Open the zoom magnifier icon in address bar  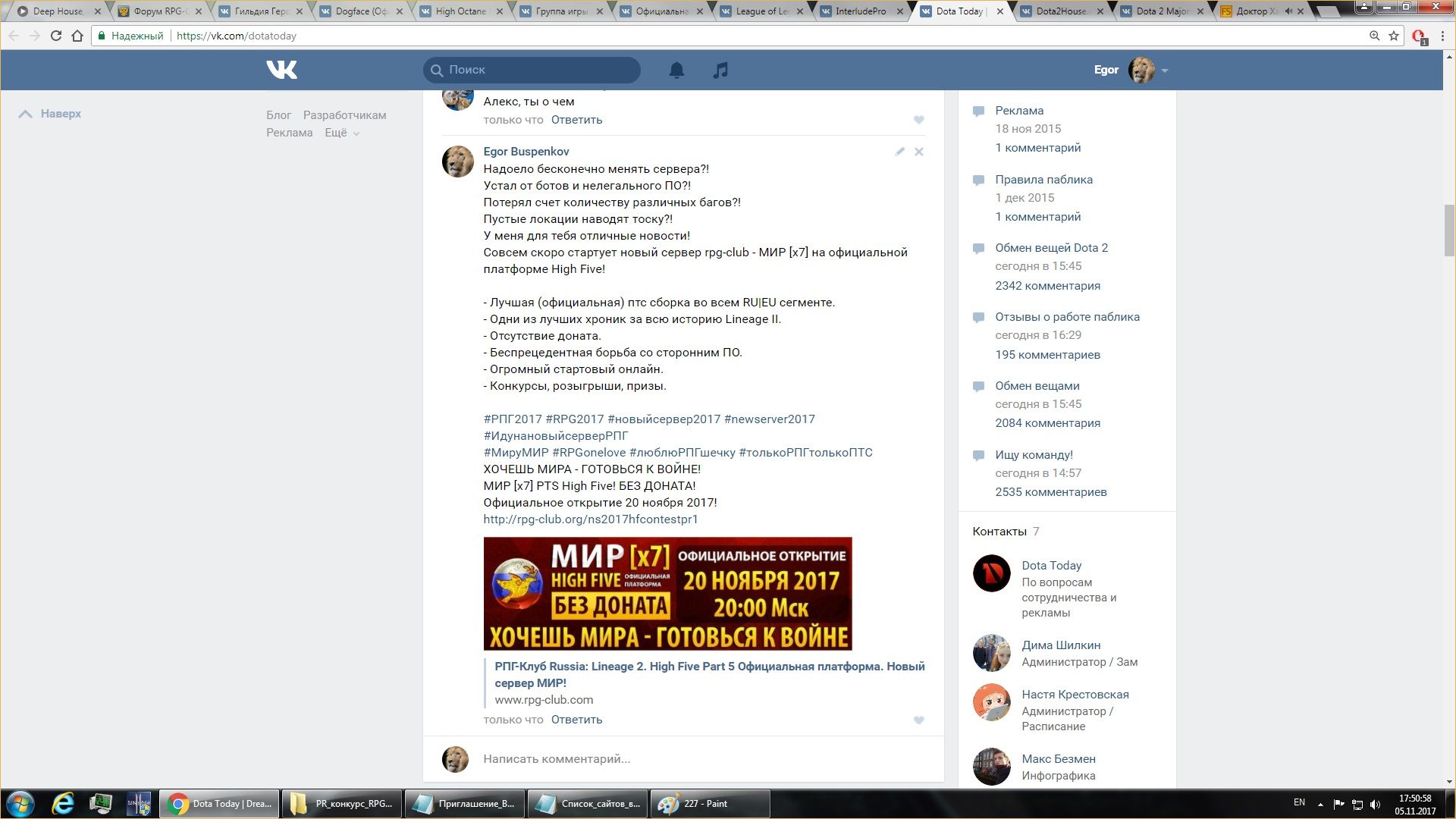1374,36
